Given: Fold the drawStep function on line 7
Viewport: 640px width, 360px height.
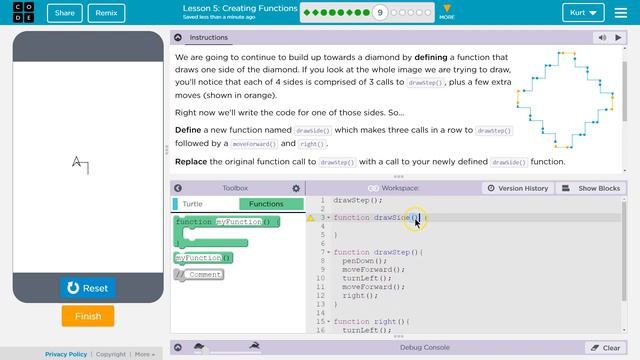Looking at the screenshot, I should coord(329,253).
